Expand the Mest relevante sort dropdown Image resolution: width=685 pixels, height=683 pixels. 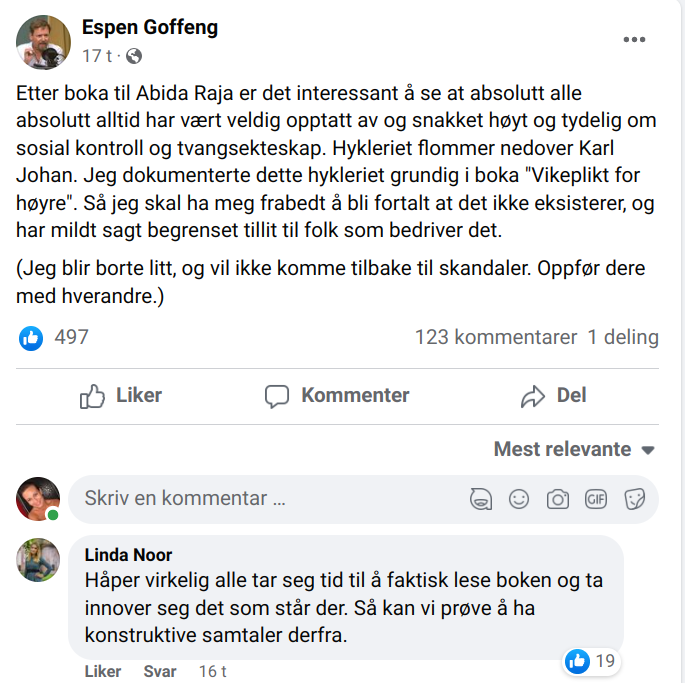tap(574, 449)
